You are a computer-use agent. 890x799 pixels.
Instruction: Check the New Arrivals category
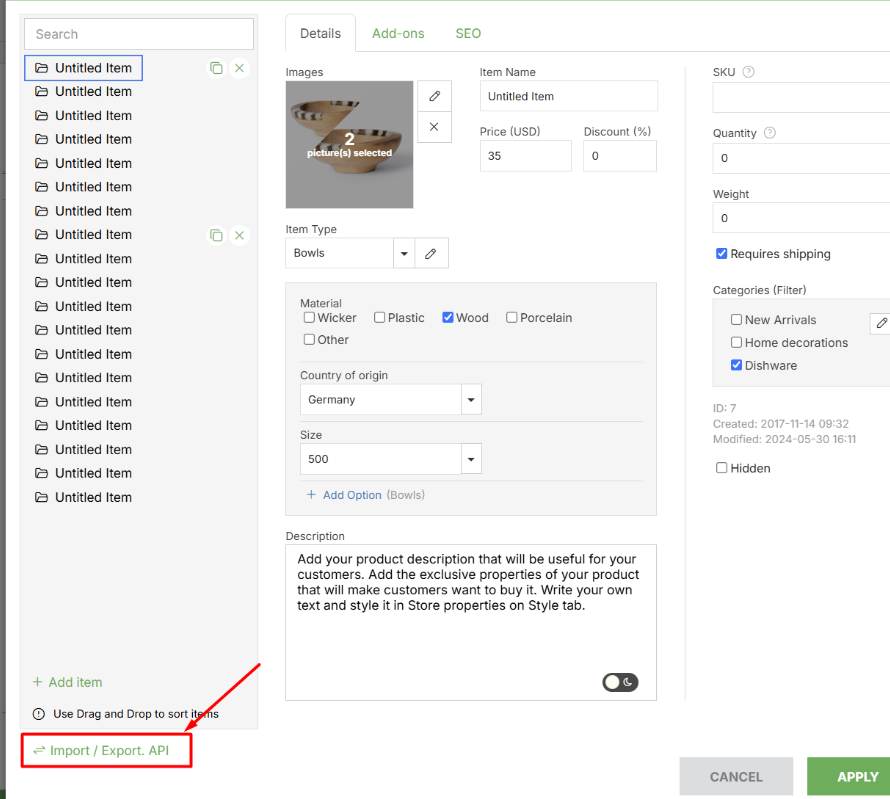tap(736, 319)
